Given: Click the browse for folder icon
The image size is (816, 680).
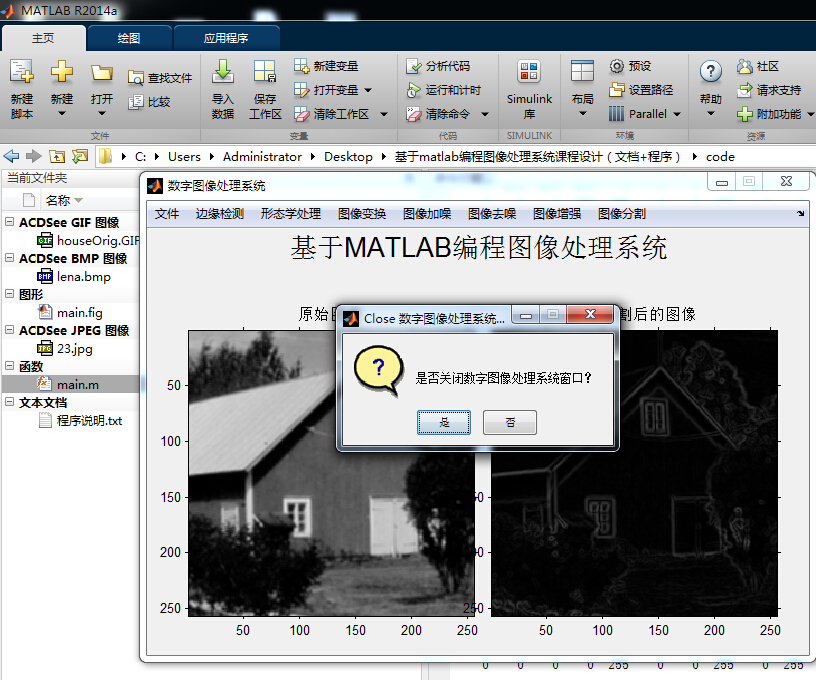Looking at the screenshot, I should point(80,156).
